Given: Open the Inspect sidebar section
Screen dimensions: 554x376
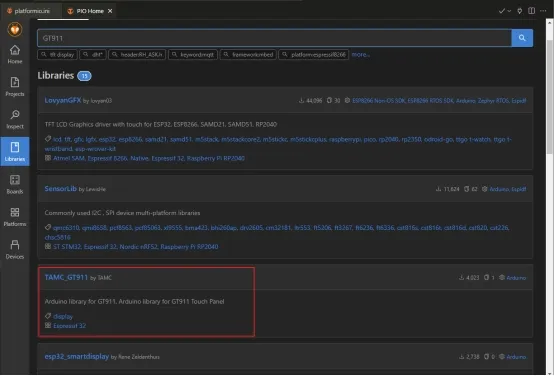Looking at the screenshot, I should (x=15, y=119).
